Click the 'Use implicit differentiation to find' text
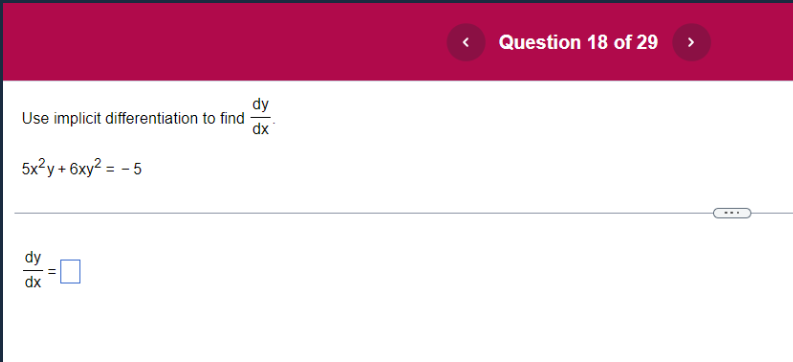Screen dimensions: 793x362 (133, 119)
